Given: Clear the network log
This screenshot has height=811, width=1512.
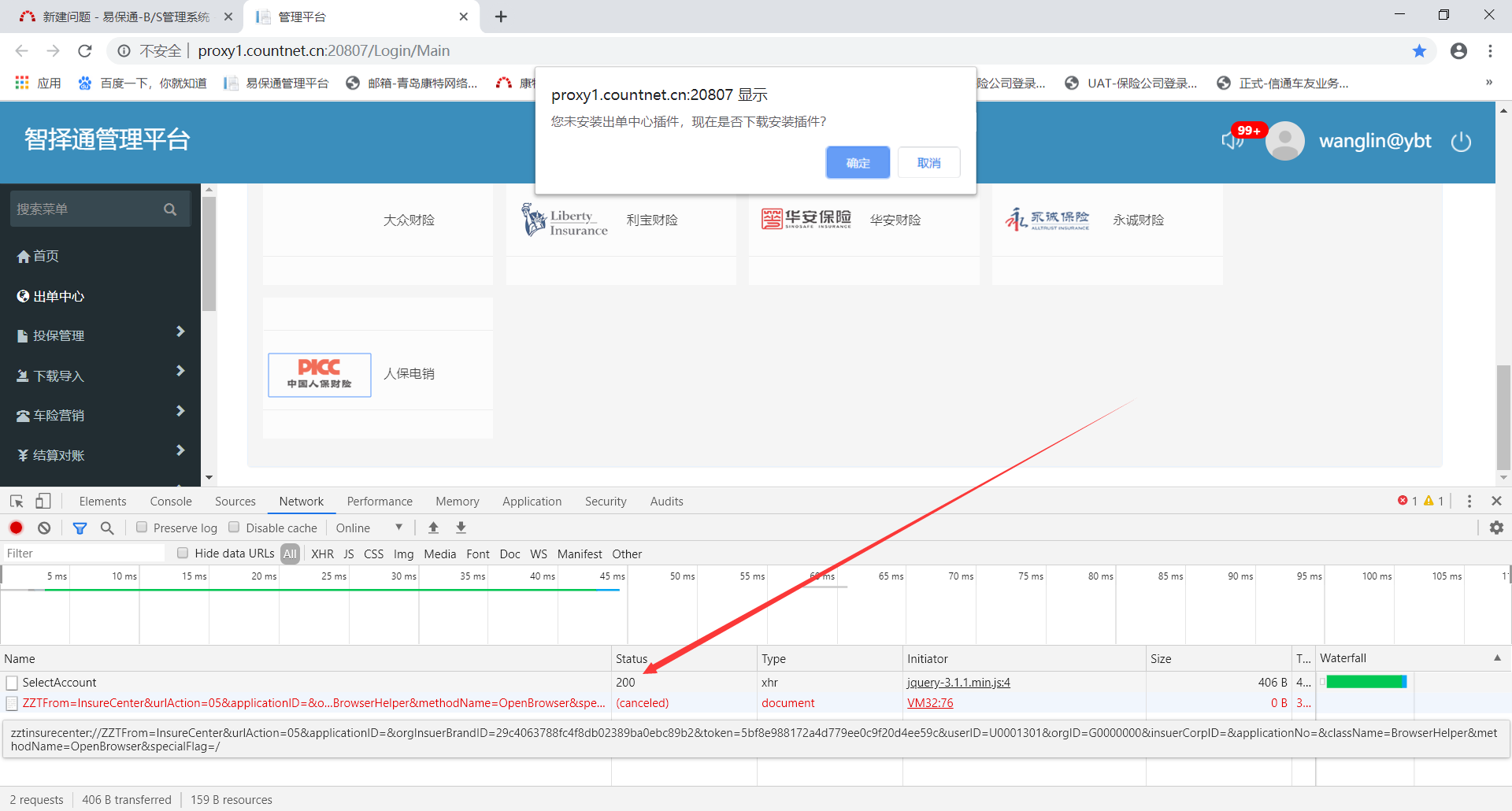Looking at the screenshot, I should point(44,528).
